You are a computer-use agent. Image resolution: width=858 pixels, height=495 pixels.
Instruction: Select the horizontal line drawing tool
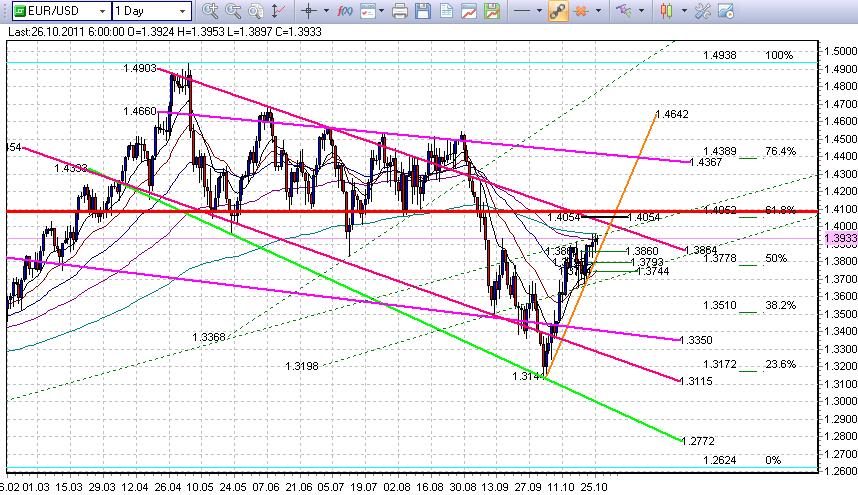tap(523, 10)
